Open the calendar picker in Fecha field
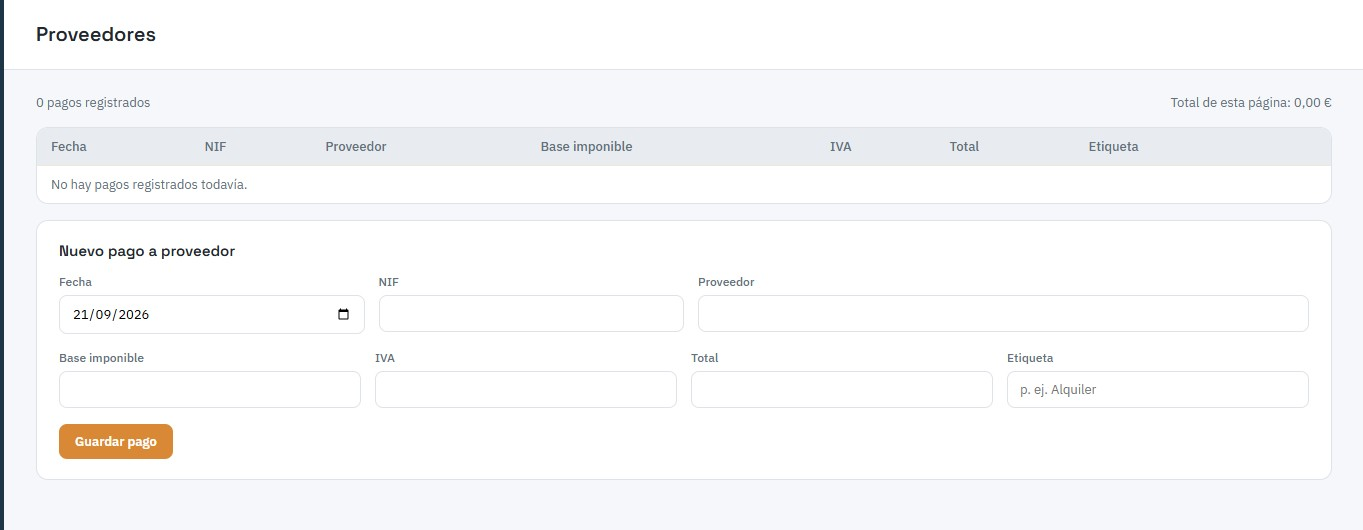The height and width of the screenshot is (530, 1363). click(x=344, y=314)
